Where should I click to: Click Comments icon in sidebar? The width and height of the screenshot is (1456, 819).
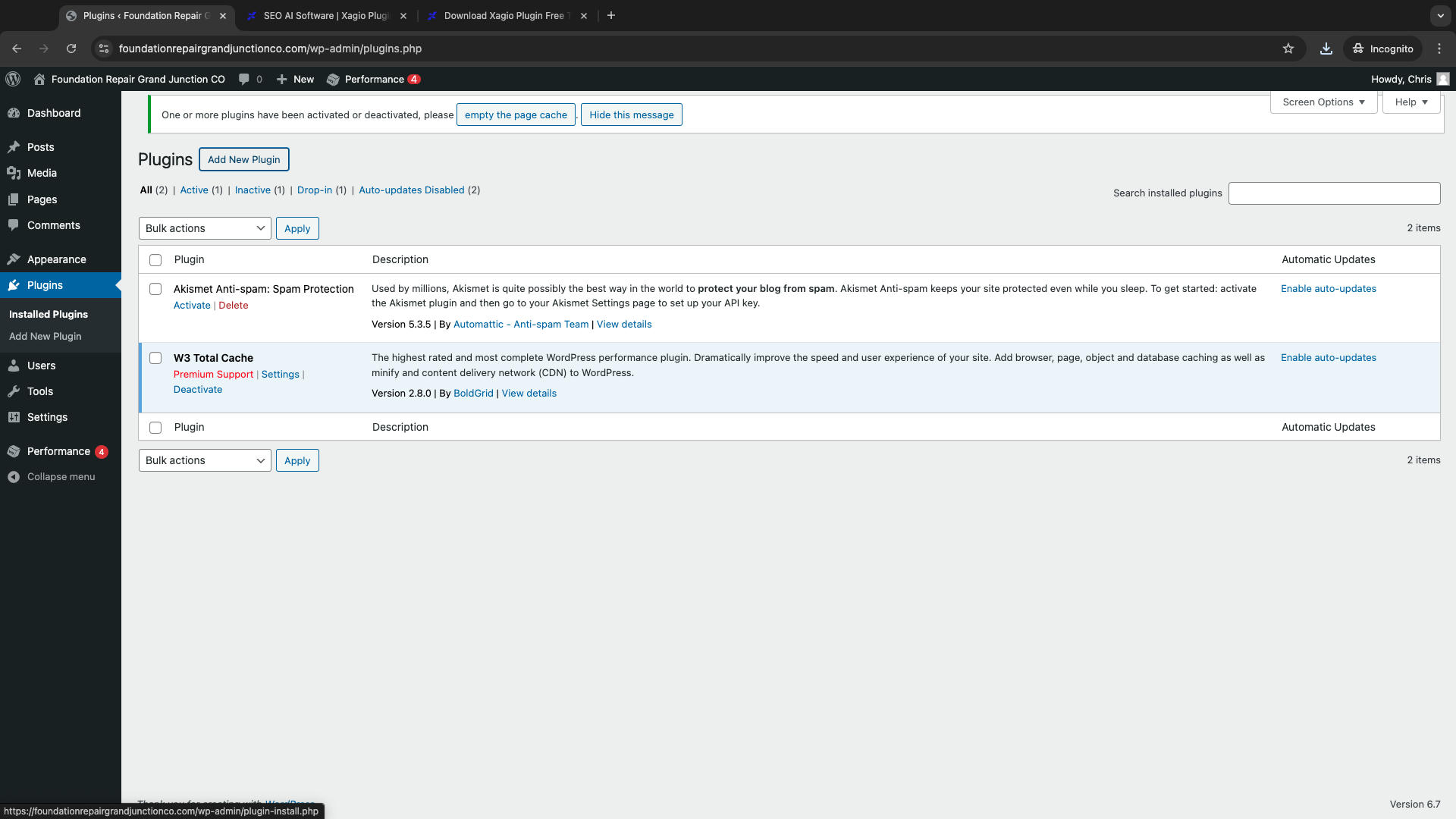point(14,225)
